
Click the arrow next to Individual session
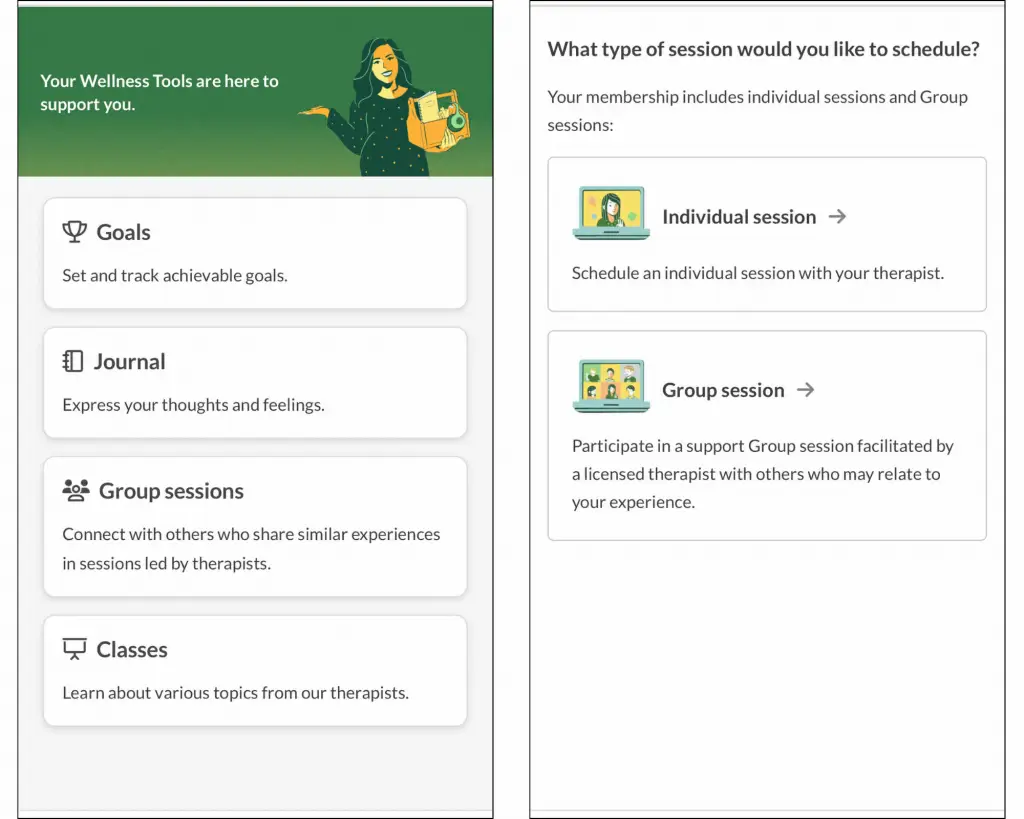tap(838, 216)
